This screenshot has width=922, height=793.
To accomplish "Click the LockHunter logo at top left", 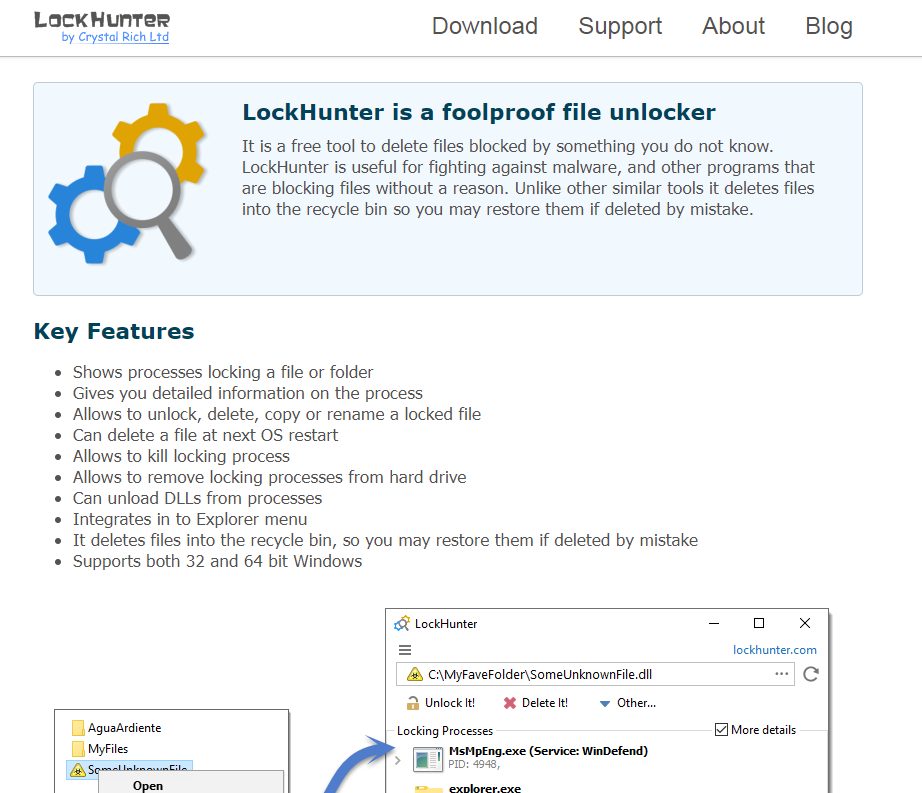I will pyautogui.click(x=101, y=20).
